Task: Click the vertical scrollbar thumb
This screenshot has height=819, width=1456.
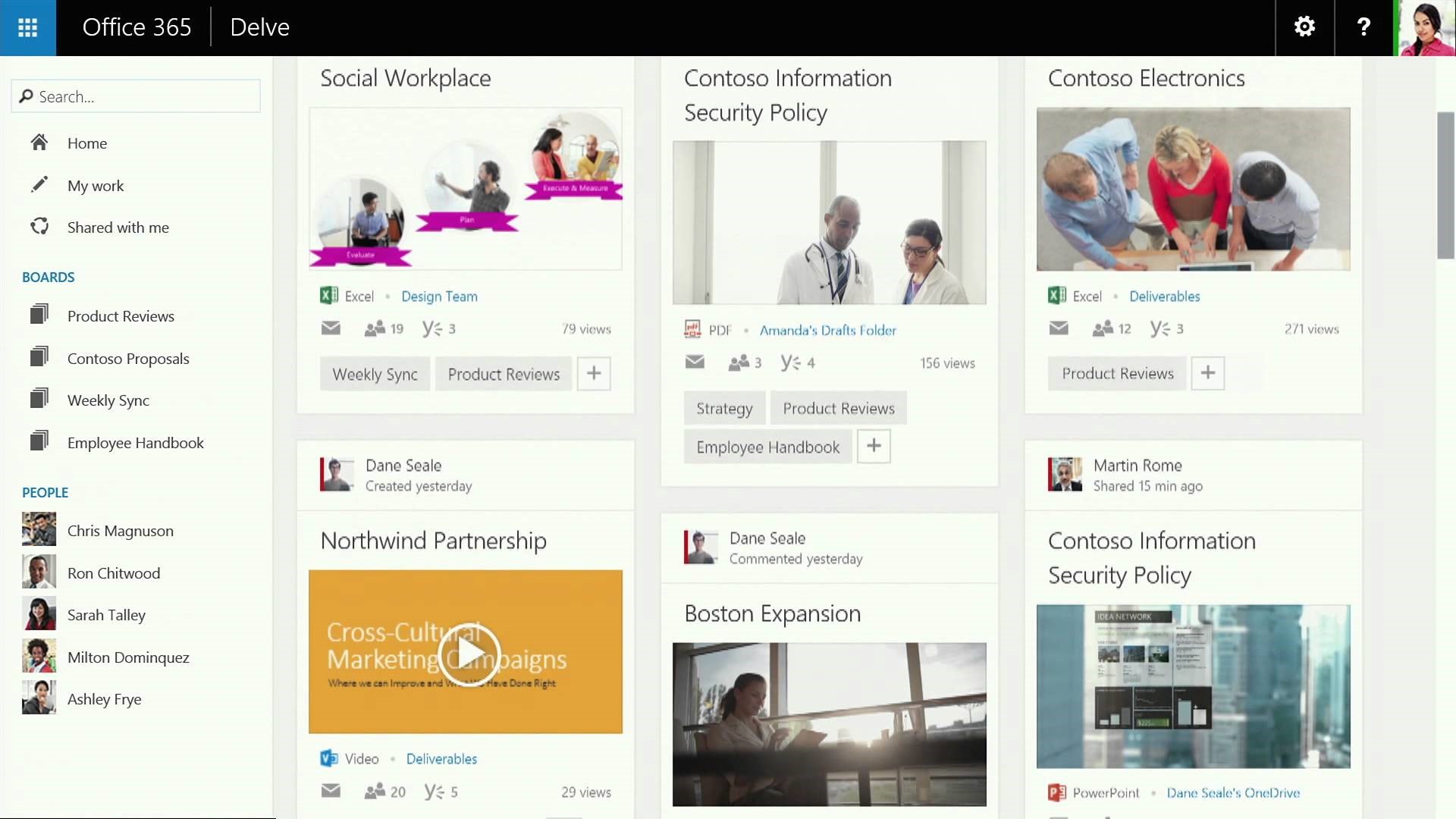Action: point(1445,186)
